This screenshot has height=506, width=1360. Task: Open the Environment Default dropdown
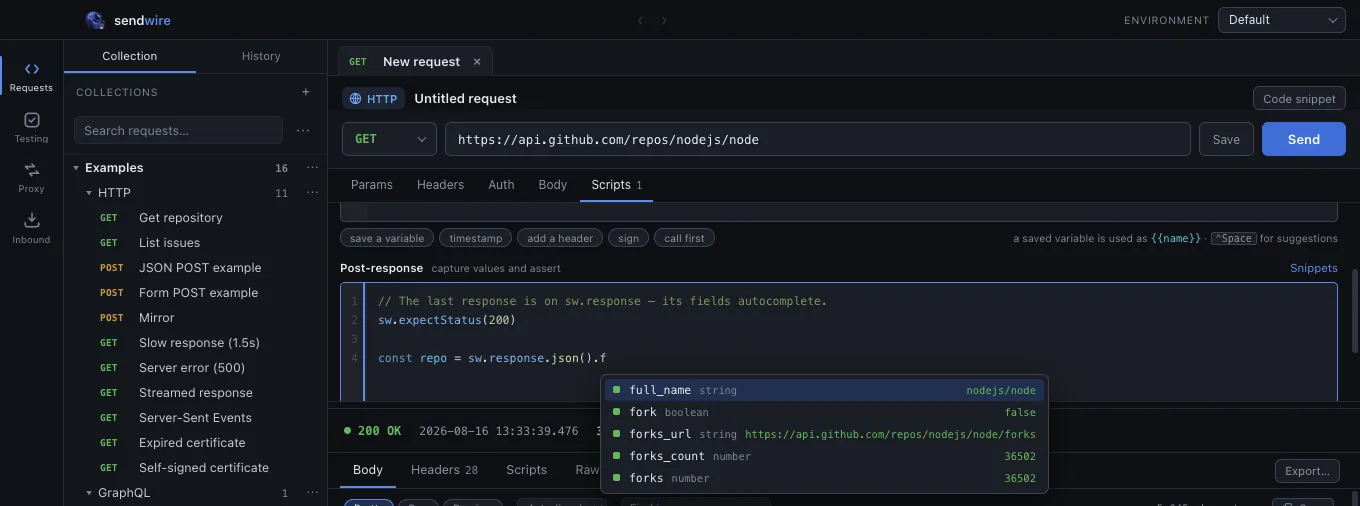1282,20
